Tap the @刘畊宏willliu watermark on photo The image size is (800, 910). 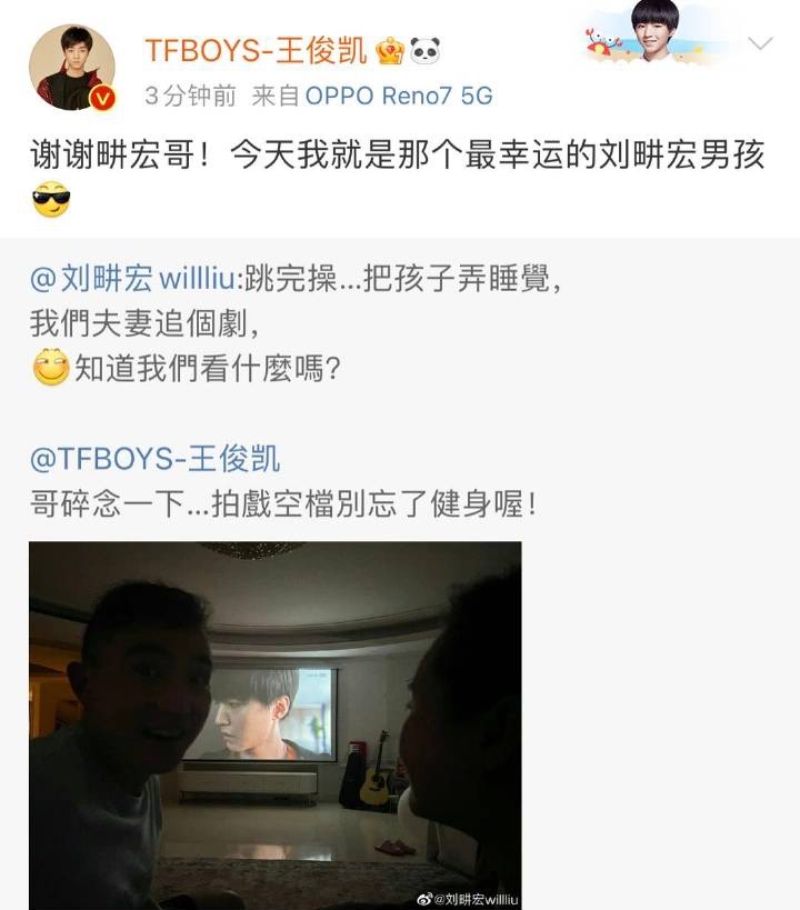(x=468, y=900)
